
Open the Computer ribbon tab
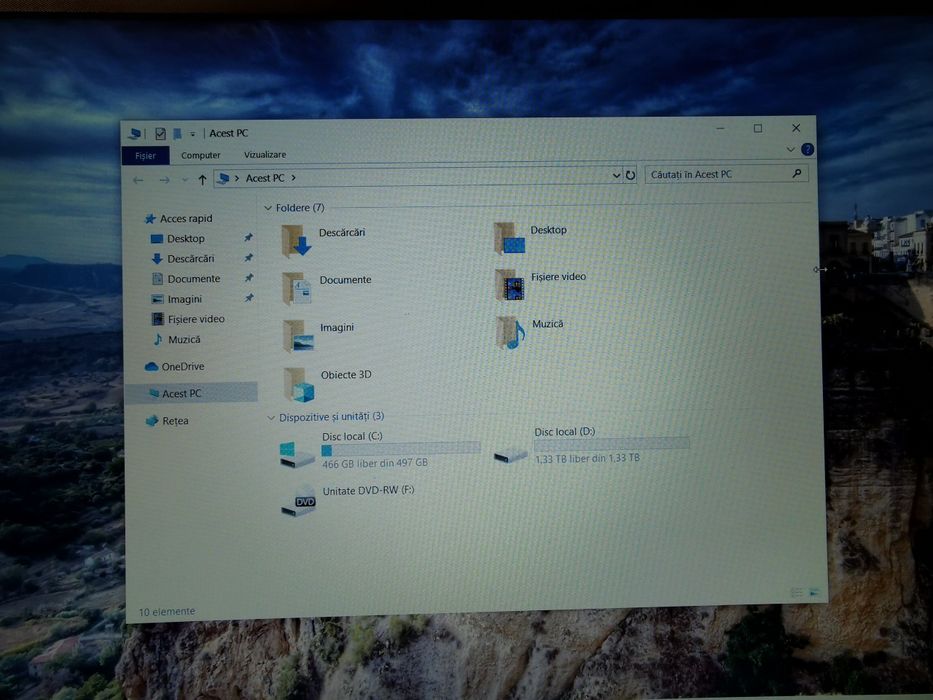pos(201,155)
